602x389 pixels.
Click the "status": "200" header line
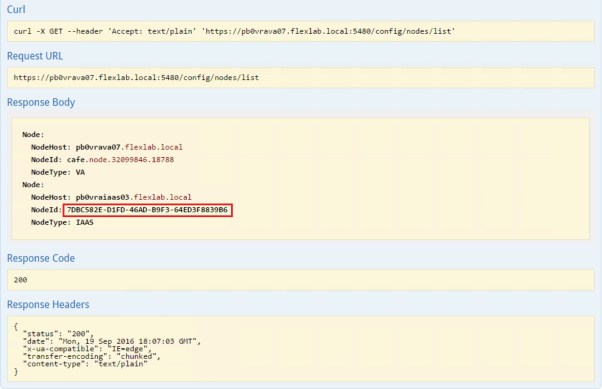(x=58, y=334)
